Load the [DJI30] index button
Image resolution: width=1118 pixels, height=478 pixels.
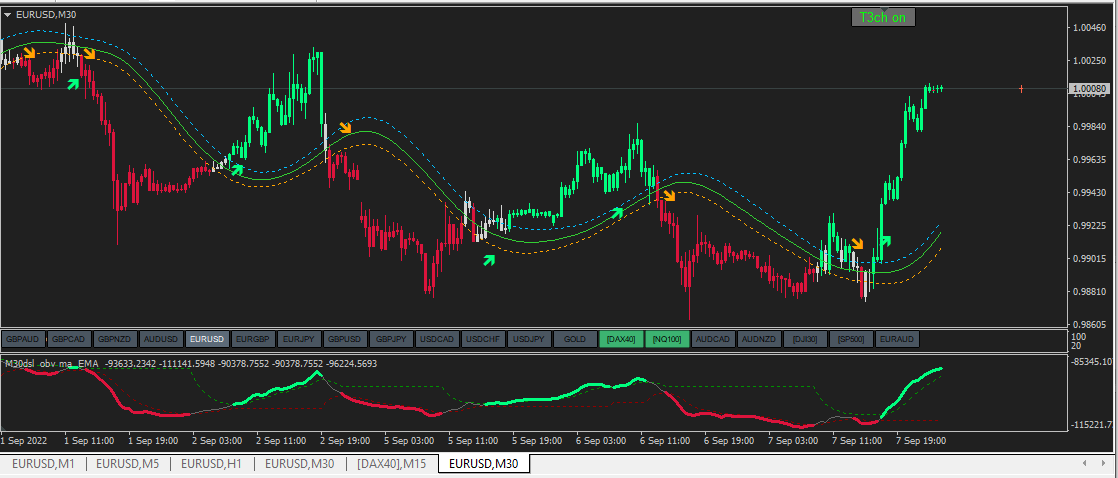pos(805,339)
